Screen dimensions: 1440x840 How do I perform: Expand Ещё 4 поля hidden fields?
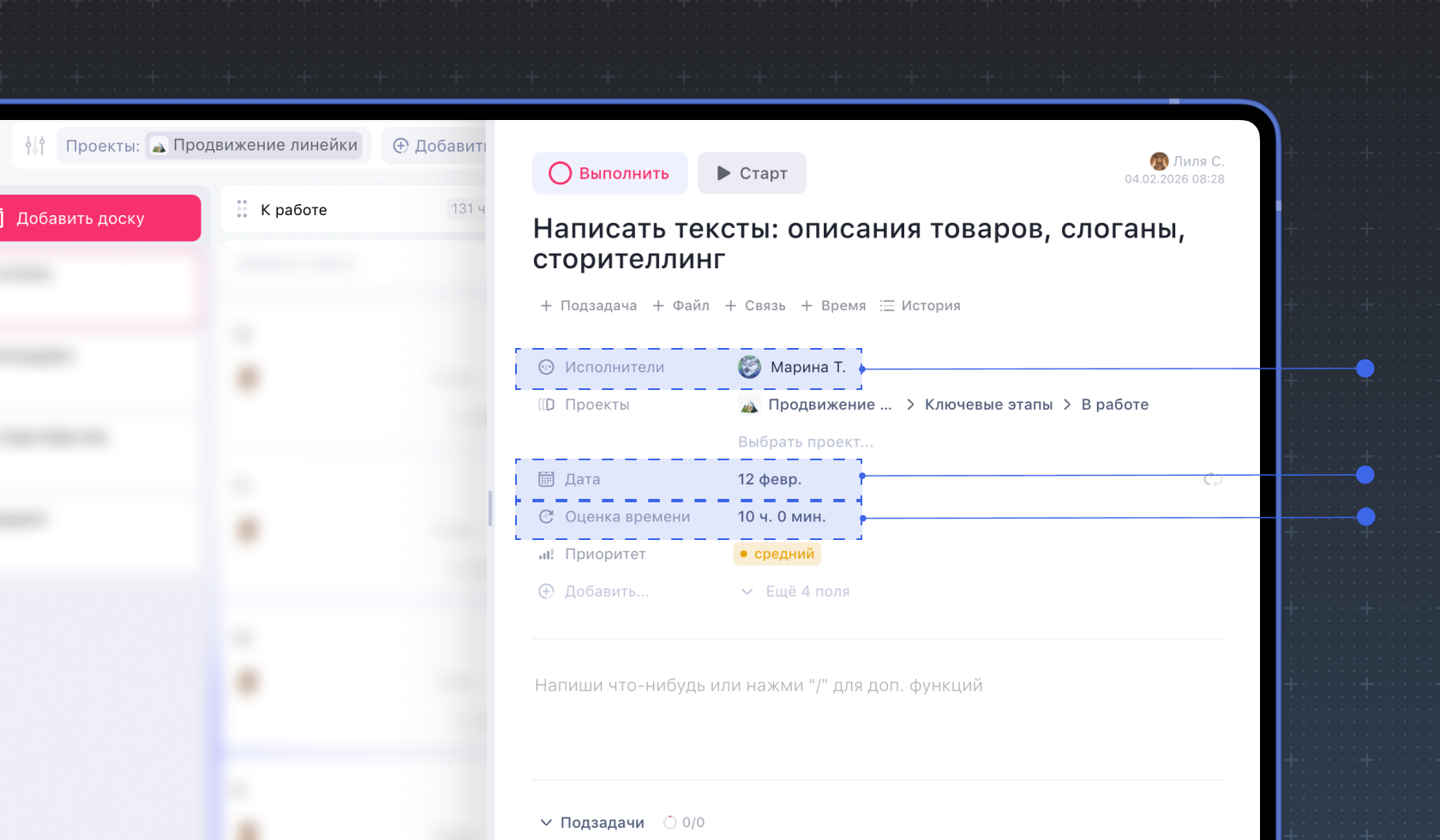[795, 591]
